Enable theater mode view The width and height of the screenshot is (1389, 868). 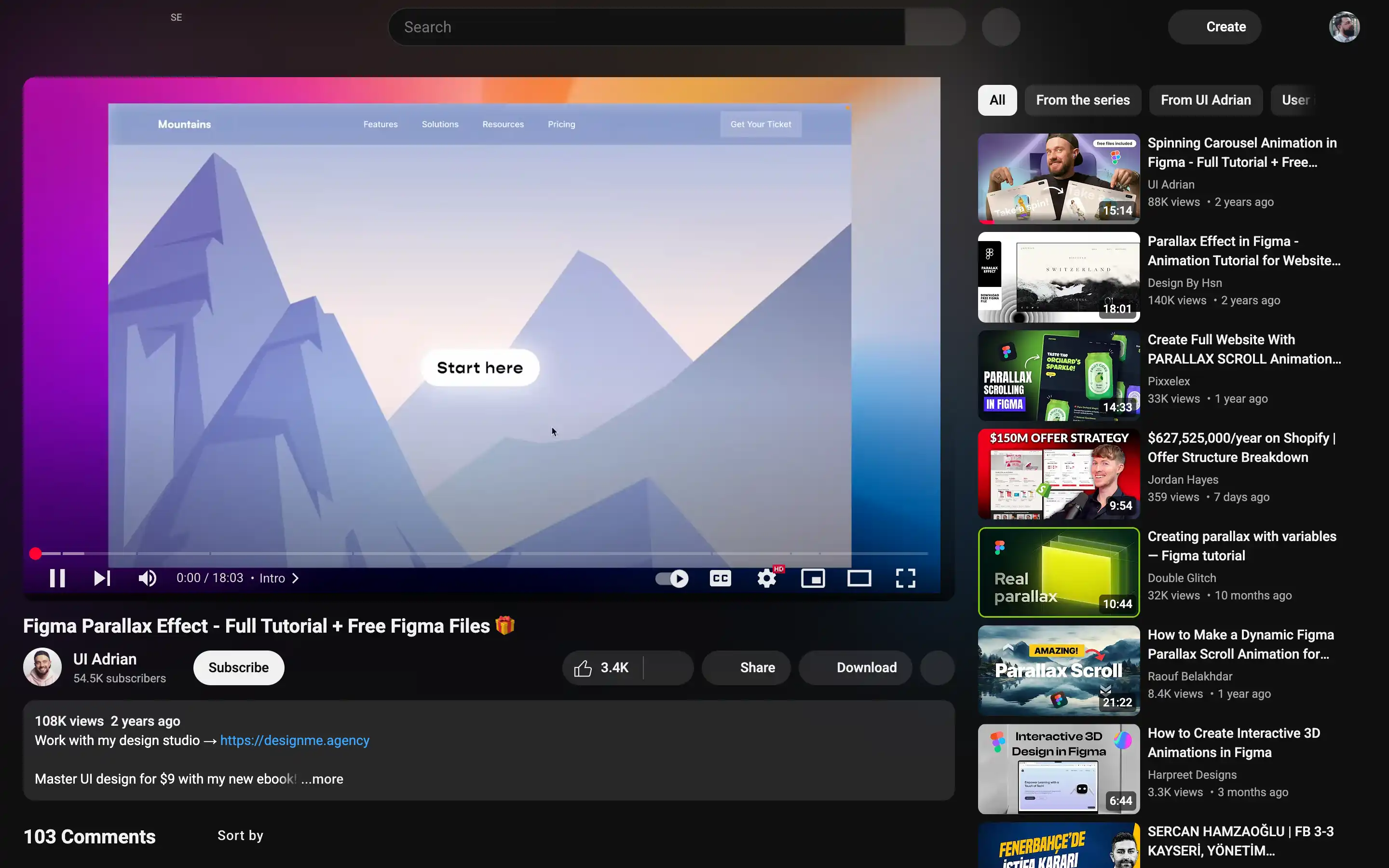pyautogui.click(x=859, y=578)
